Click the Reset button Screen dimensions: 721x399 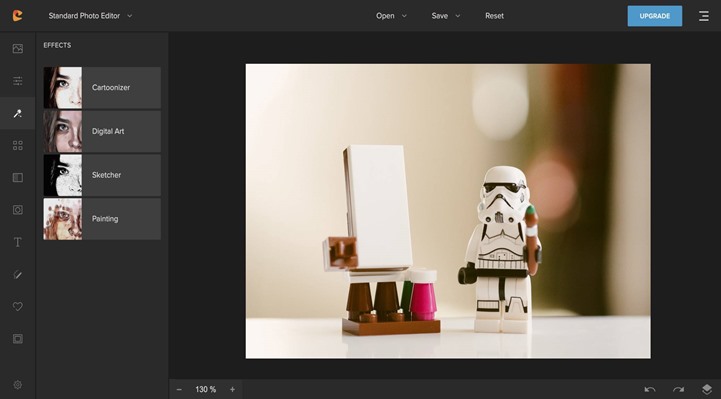tap(494, 16)
